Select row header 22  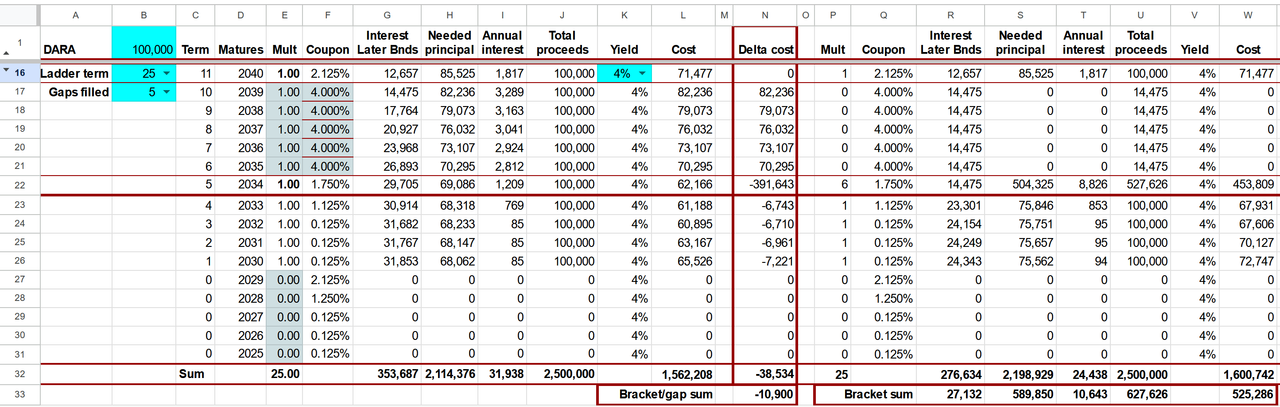[20, 185]
